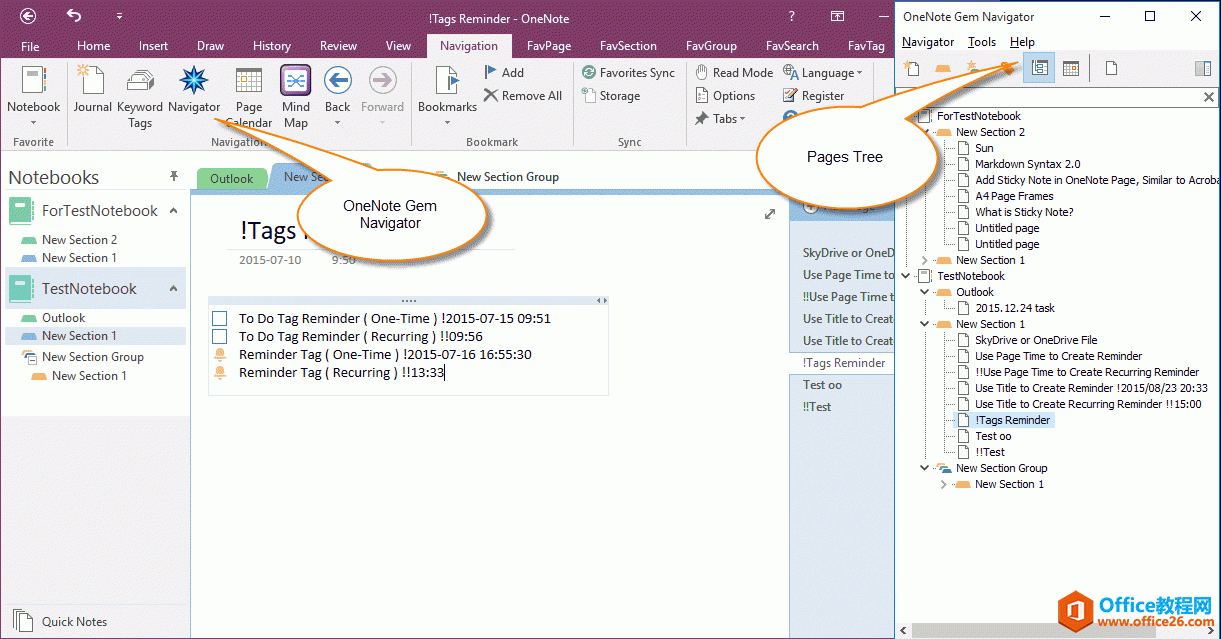
Task: Expand New Section 1 under New Section Group
Action: (944, 483)
